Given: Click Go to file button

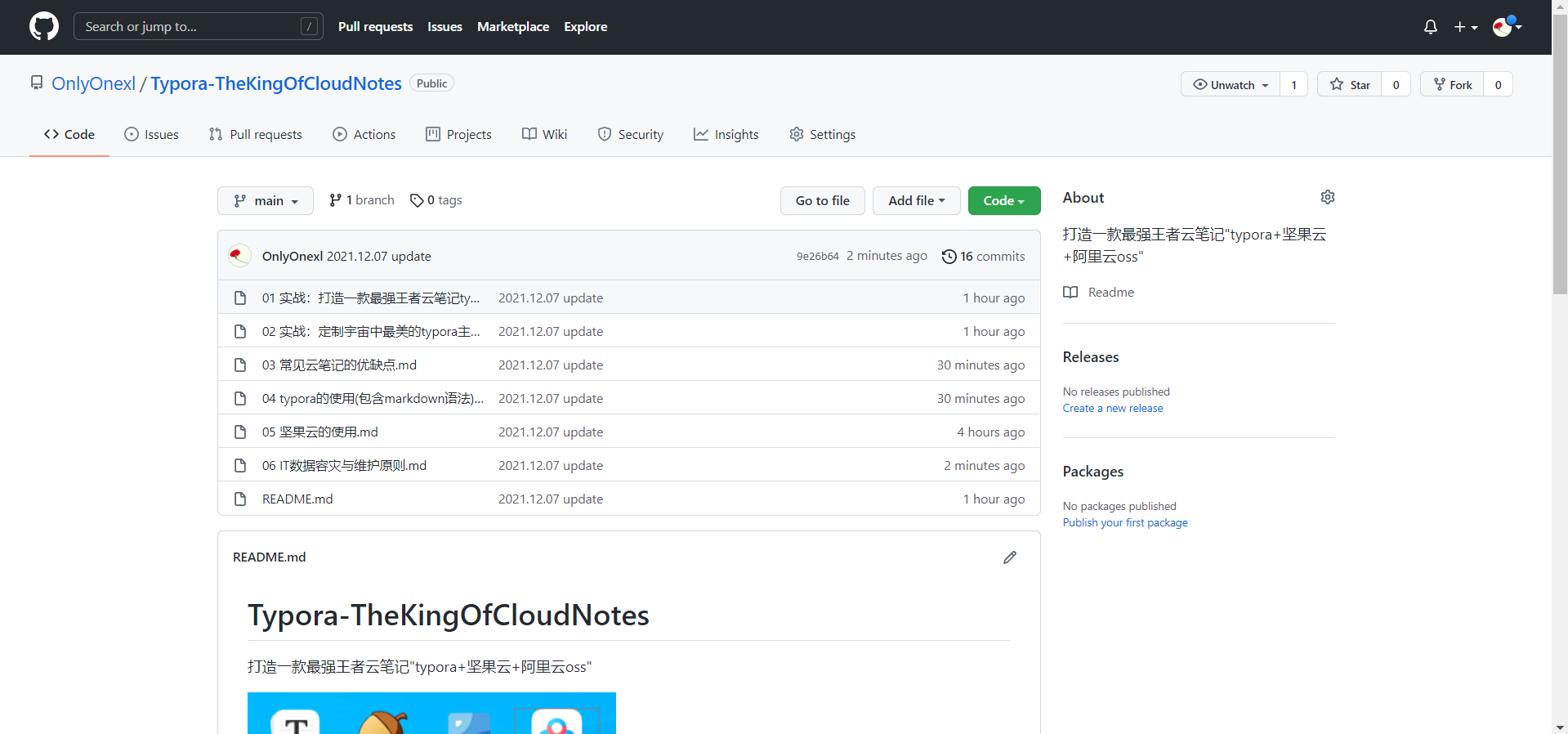Looking at the screenshot, I should point(822,200).
